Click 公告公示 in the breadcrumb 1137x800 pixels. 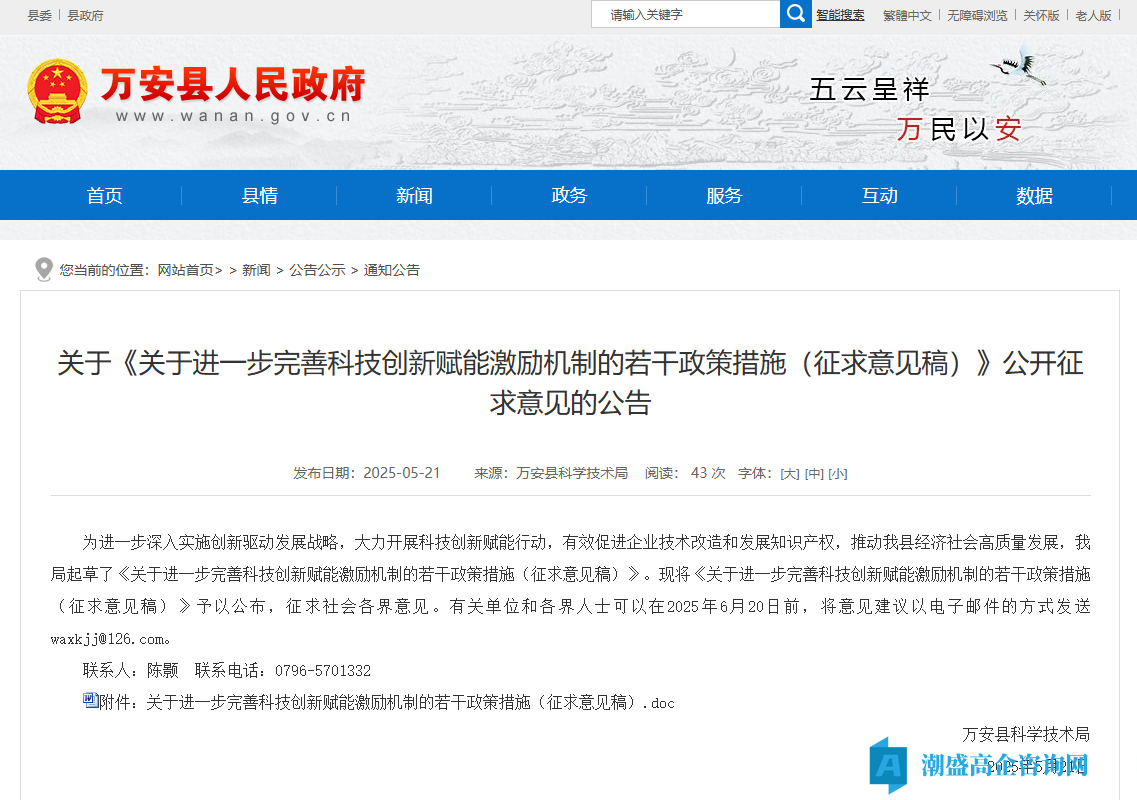[x=317, y=270]
